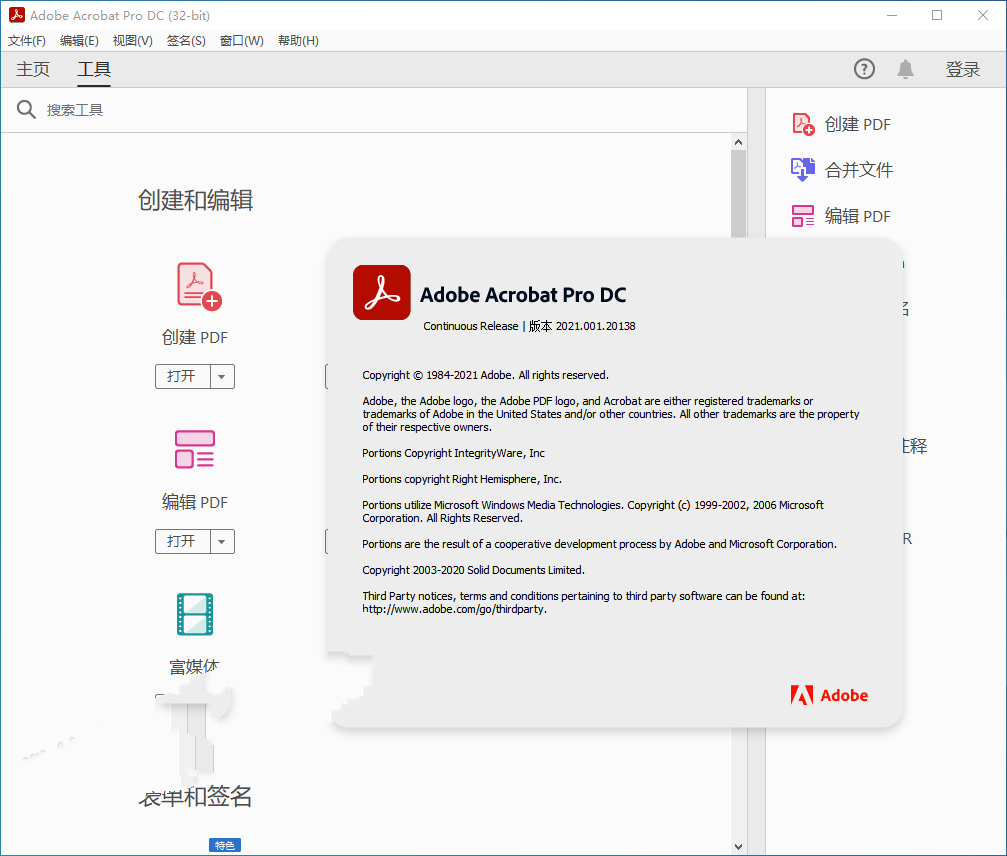Switch to the 主页 tab
Viewport: 1007px width, 856px height.
pos(33,69)
